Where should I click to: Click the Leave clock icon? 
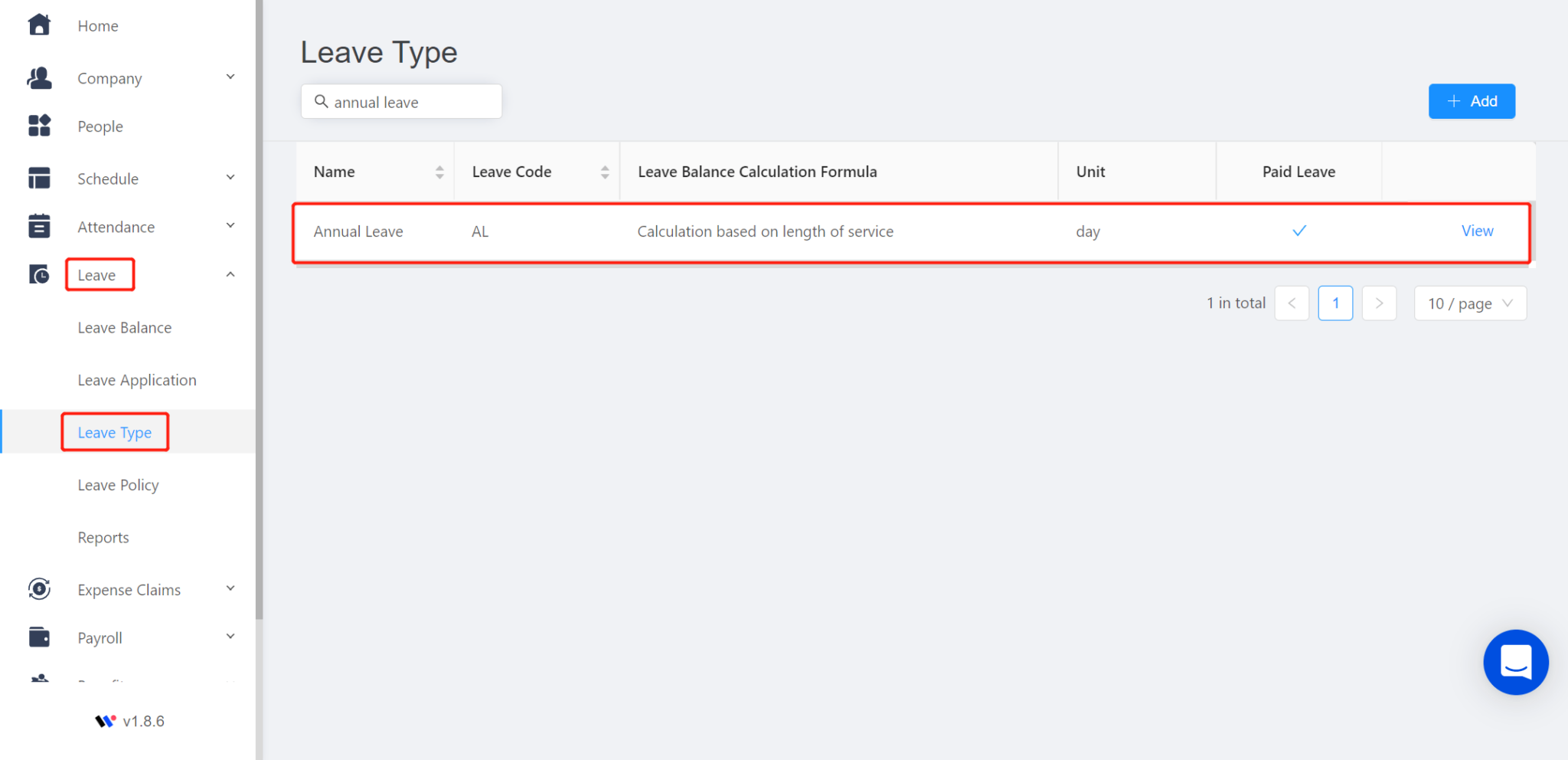click(39, 274)
